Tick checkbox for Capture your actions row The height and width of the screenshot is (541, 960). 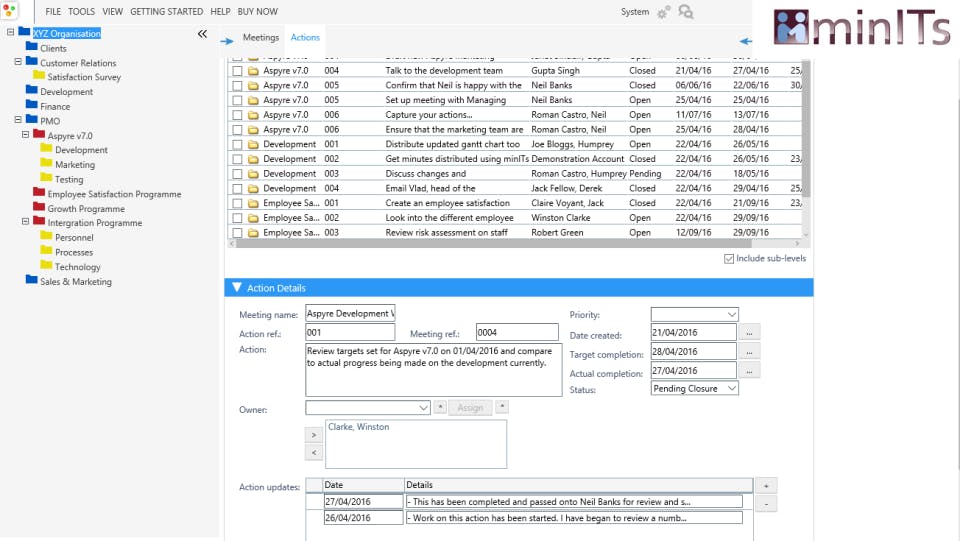238,115
